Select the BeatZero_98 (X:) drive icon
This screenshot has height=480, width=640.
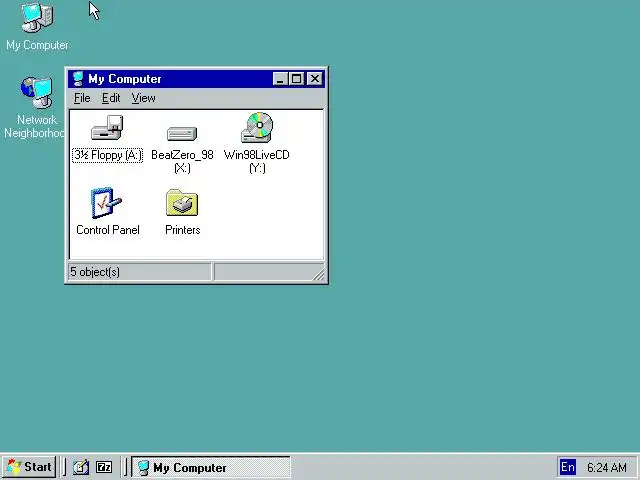pyautogui.click(x=182, y=133)
